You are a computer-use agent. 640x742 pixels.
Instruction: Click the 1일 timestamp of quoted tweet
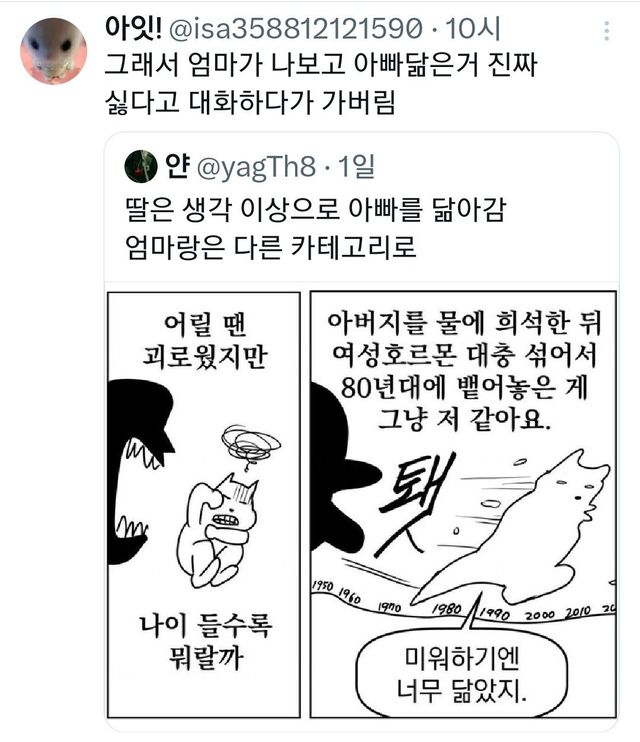(356, 166)
